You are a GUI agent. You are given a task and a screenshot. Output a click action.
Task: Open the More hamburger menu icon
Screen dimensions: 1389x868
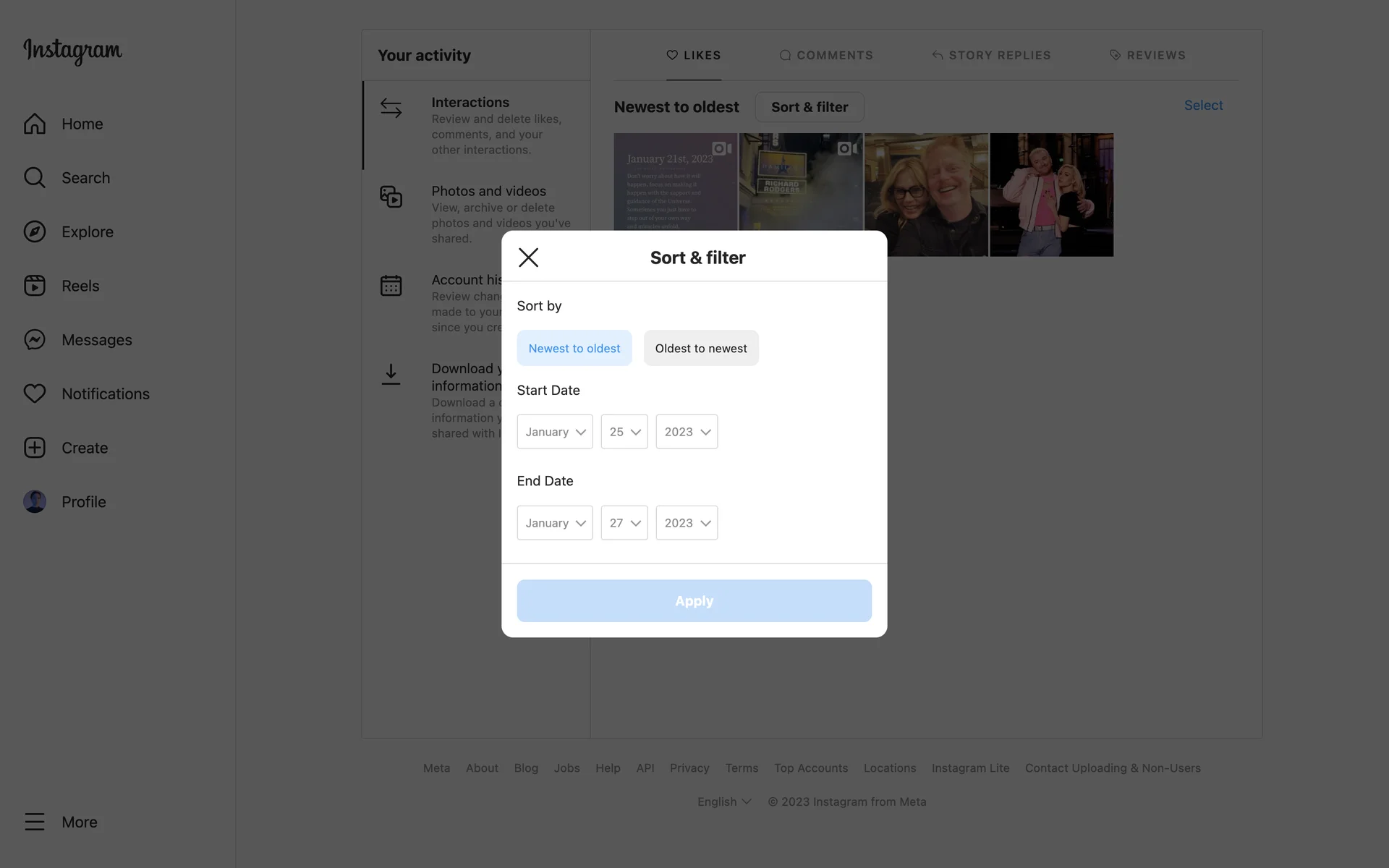coord(34,822)
